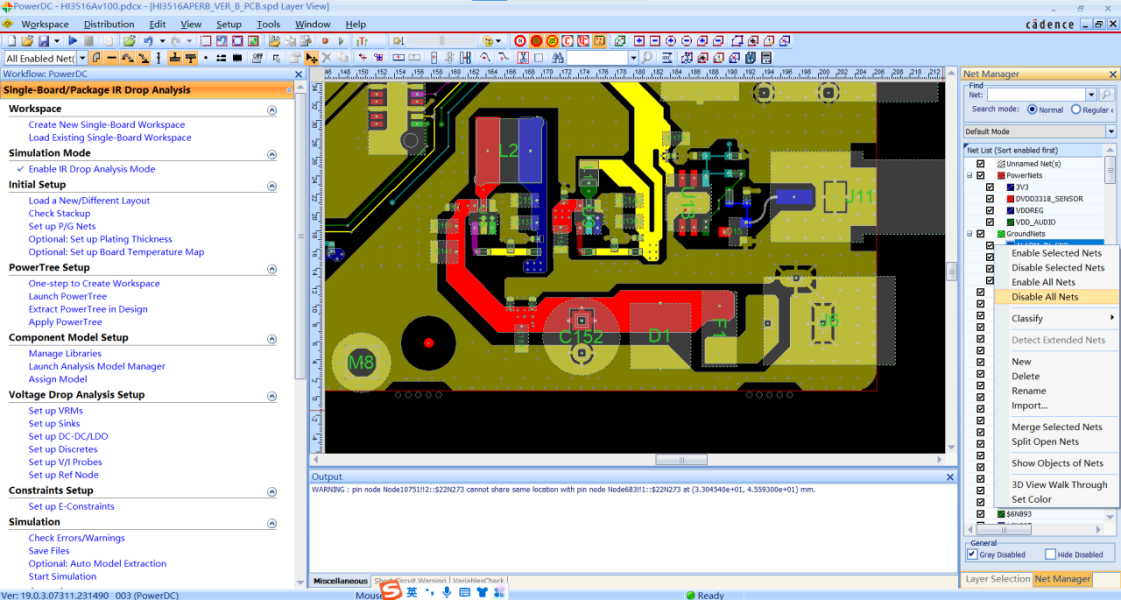Click the Net Manager search magnifier icon
Screen dimensions: 1121x600
(1106, 94)
